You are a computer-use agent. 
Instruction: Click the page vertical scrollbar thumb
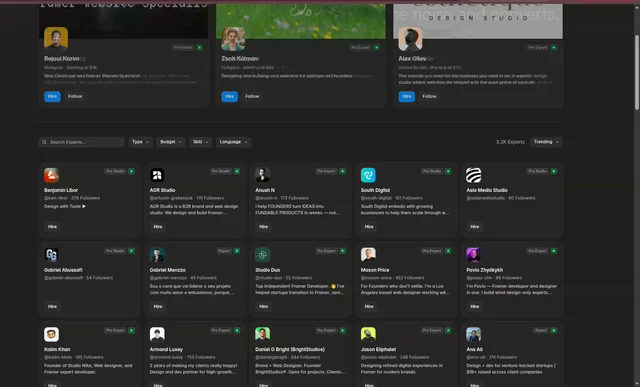click(637, 72)
